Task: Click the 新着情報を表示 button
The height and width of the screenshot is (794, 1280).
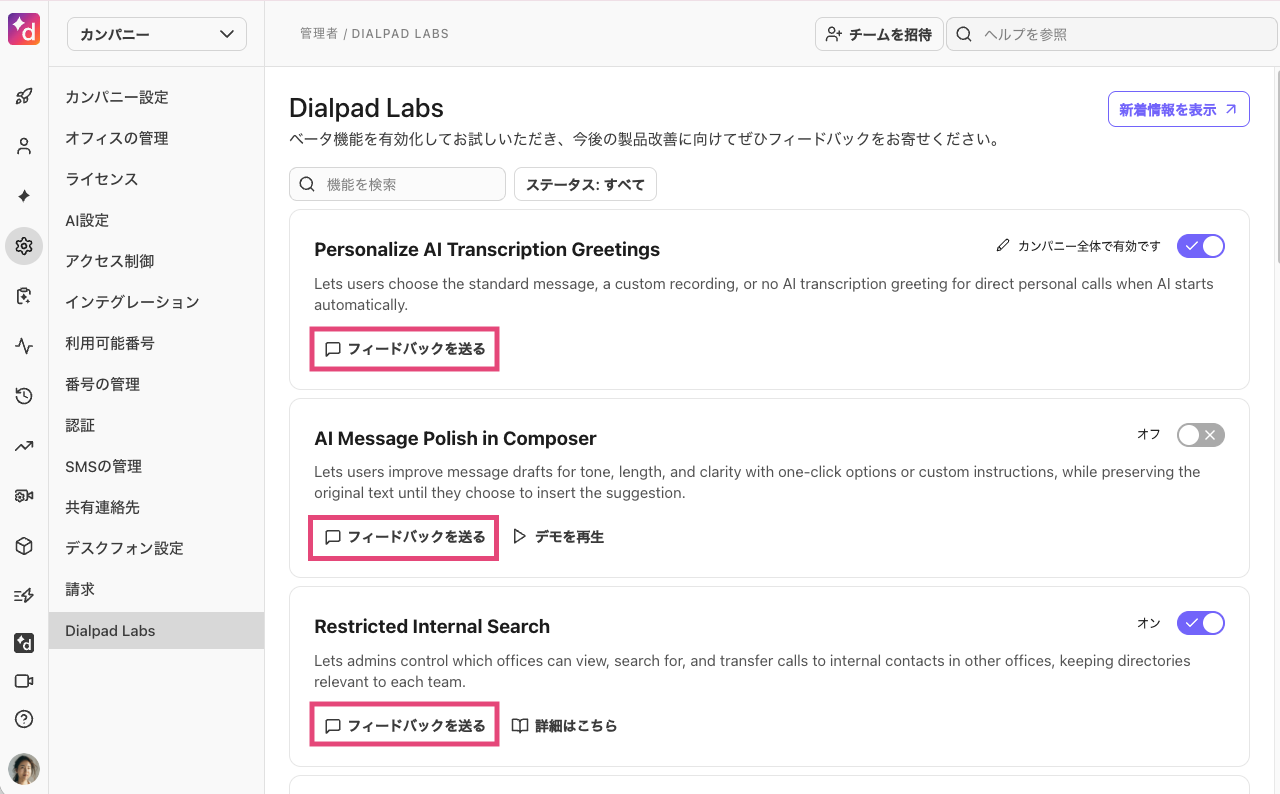Action: (x=1178, y=110)
